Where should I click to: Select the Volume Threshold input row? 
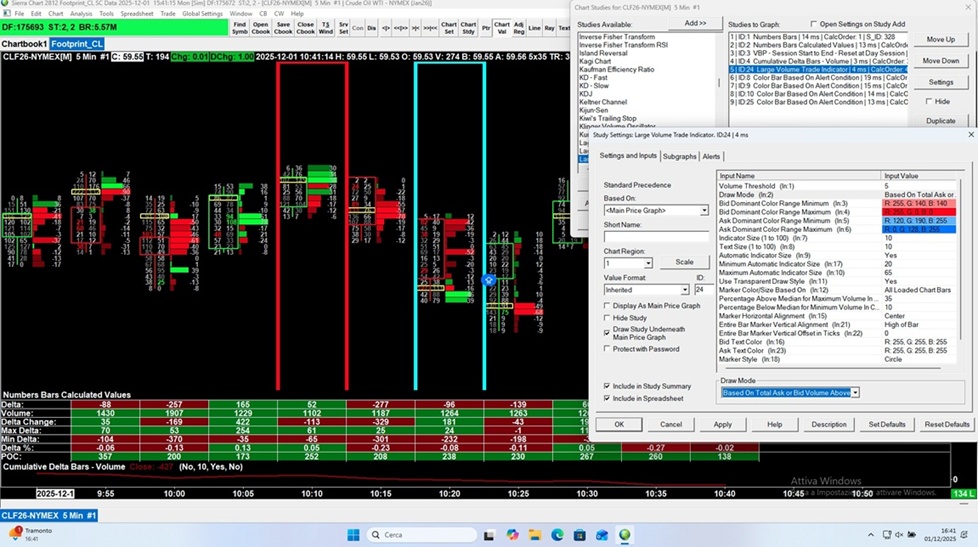pyautogui.click(x=836, y=186)
